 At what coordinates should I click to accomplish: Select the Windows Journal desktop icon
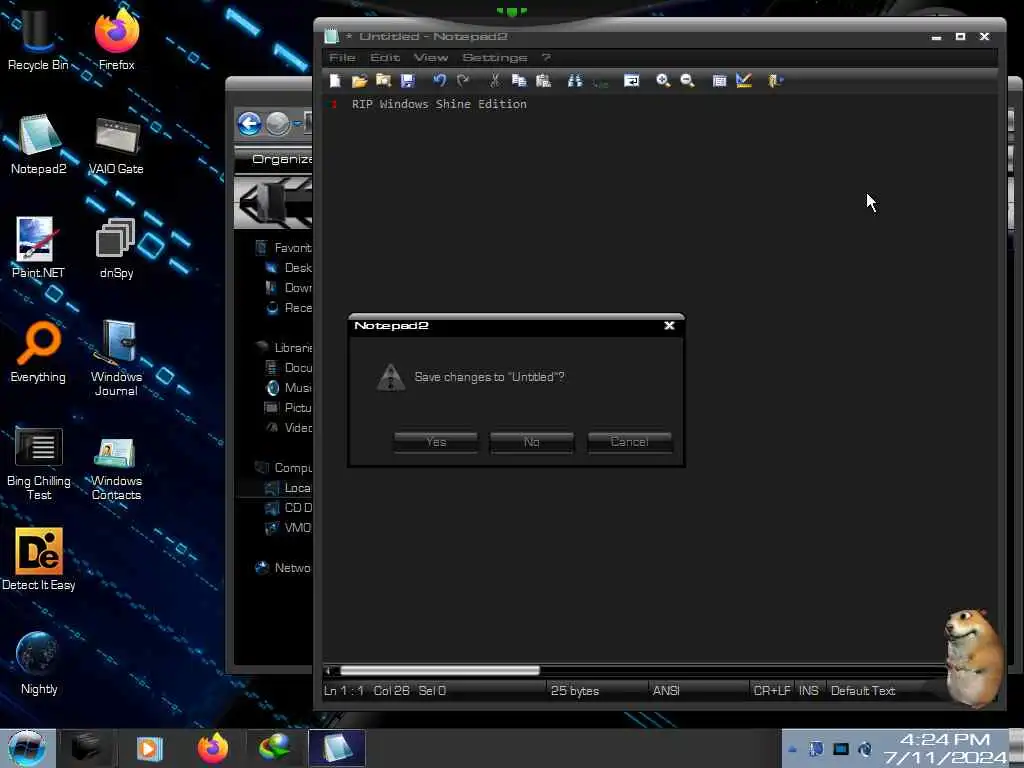[x=116, y=358]
